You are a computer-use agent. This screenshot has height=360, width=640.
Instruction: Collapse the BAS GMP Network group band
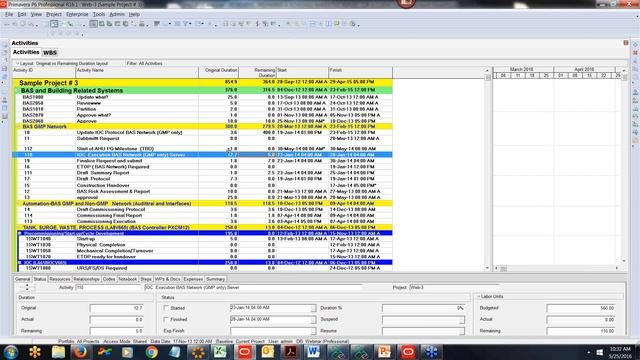click(x=19, y=127)
